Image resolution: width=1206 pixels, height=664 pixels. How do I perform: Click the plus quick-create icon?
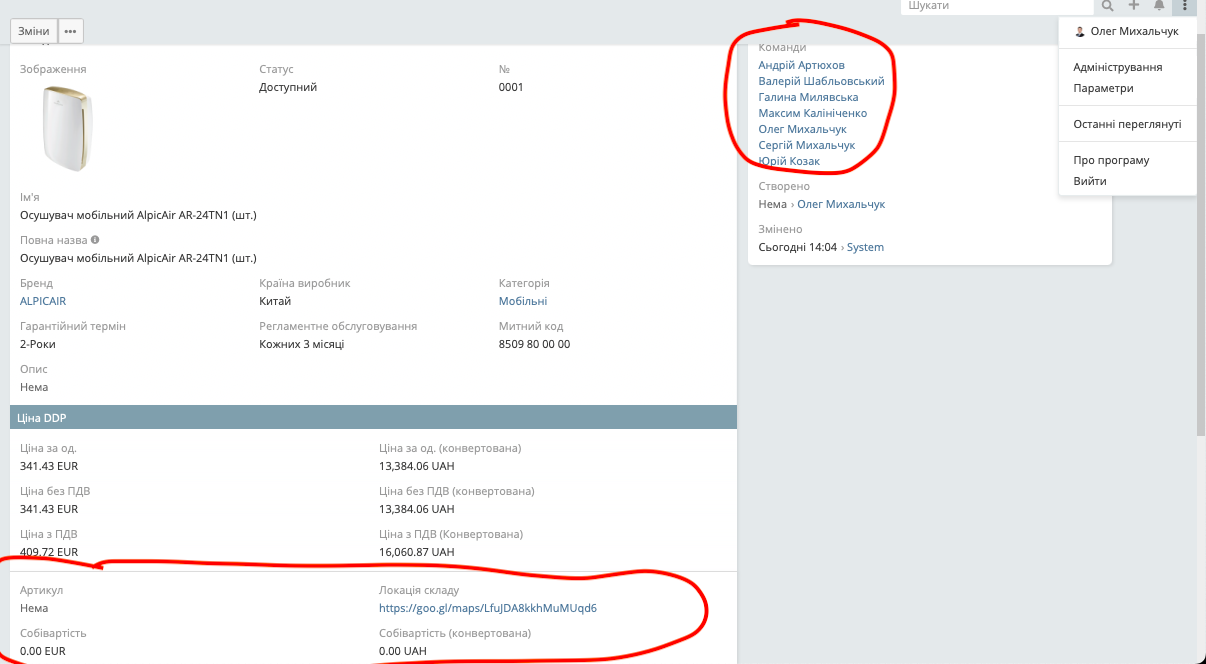tap(1133, 6)
